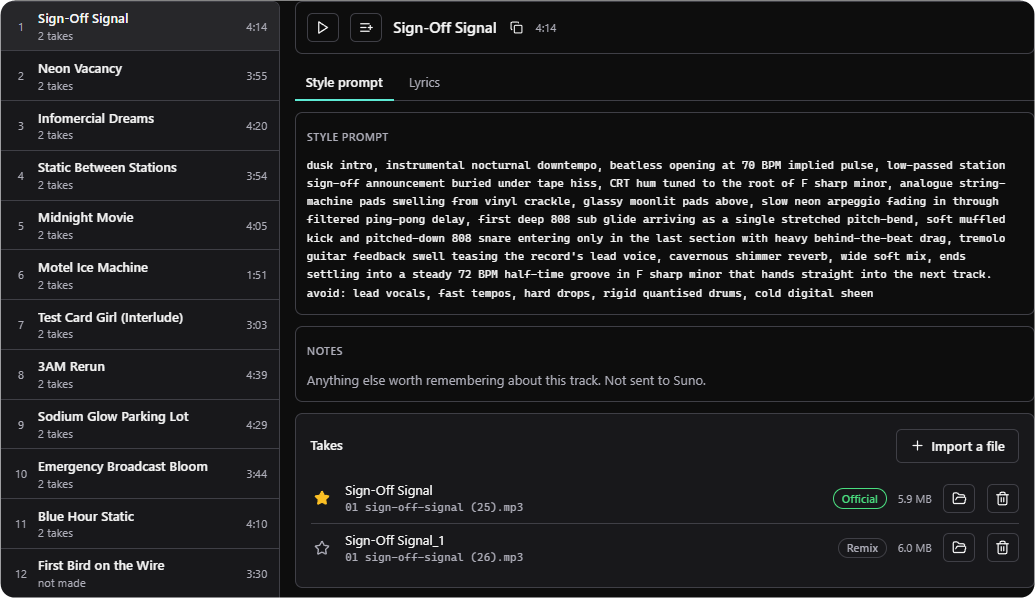The height and width of the screenshot is (598, 1035).
Task: Unstar the official Sign-Off Signal take
Action: [x=322, y=498]
